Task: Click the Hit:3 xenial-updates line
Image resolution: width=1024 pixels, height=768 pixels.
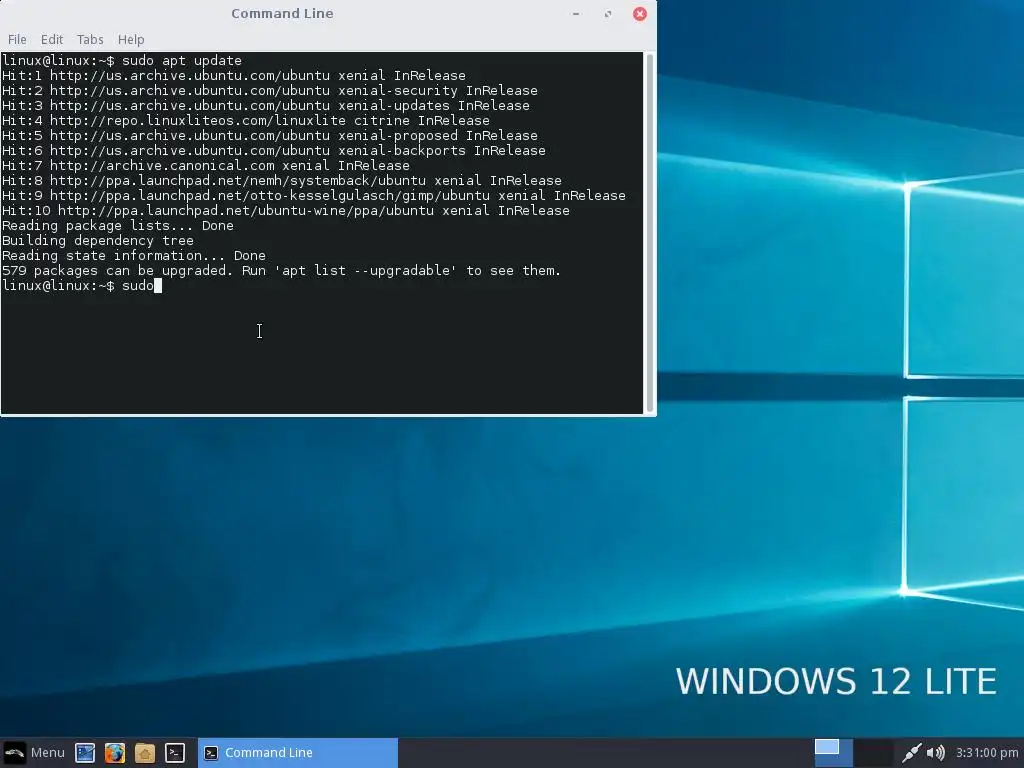Action: click(x=266, y=106)
